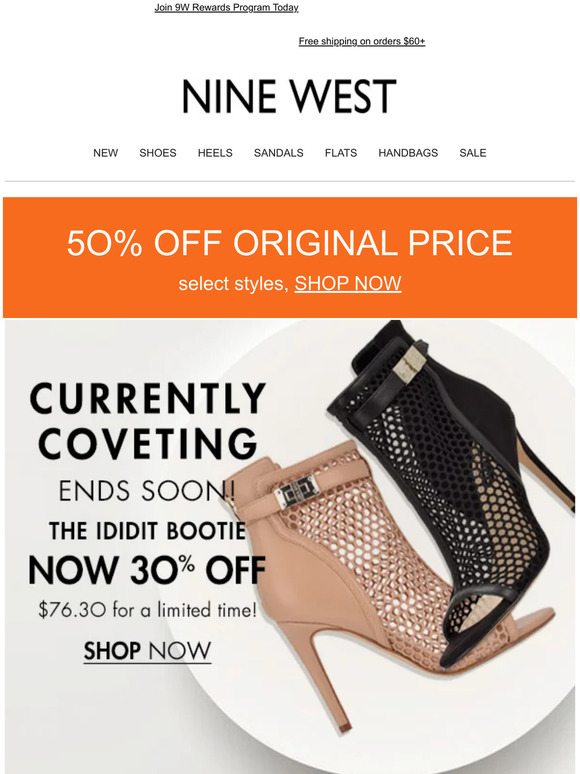Open the HANDBAGS section
580x774 pixels.
click(x=408, y=153)
